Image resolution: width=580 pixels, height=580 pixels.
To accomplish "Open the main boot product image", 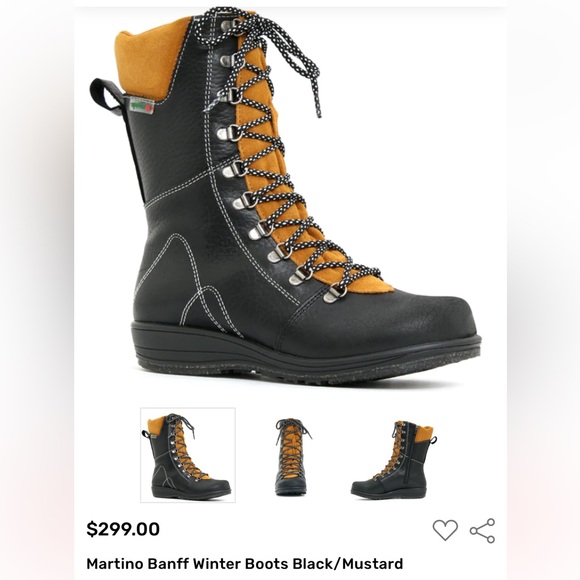I will click(286, 196).
